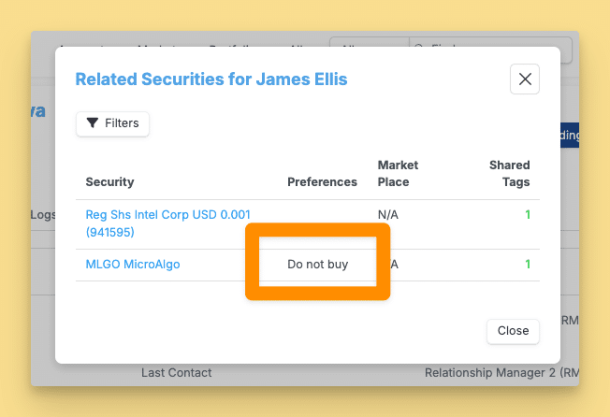Screen dimensions: 610x417
Task: Click the Last Contact label in background
Action: click(176, 373)
